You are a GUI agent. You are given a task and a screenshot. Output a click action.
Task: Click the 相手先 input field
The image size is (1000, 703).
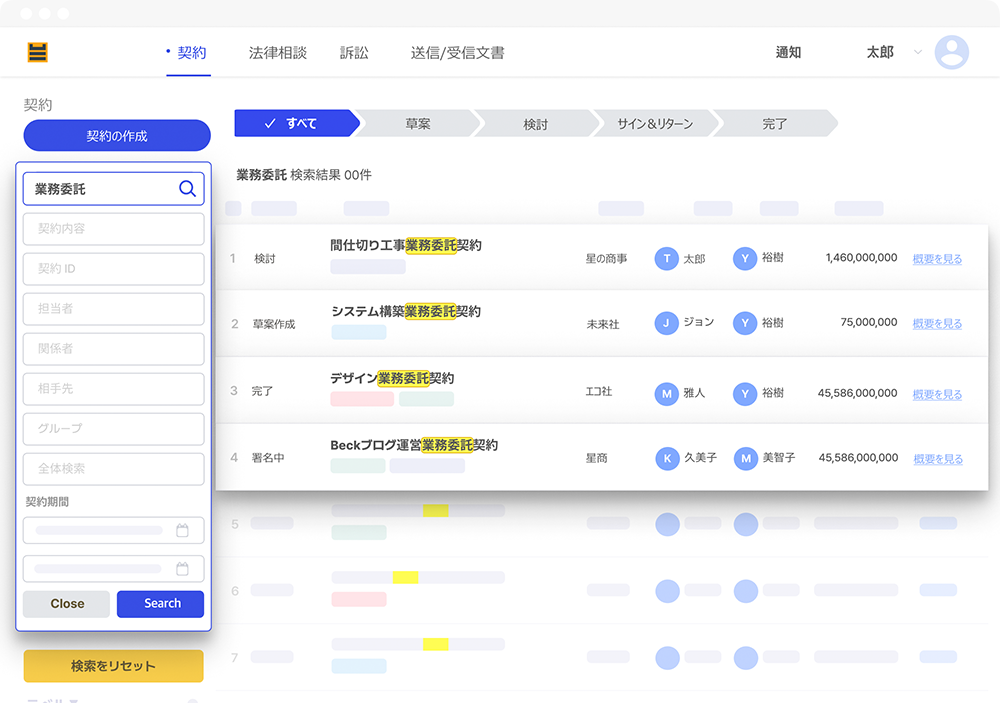coord(114,388)
